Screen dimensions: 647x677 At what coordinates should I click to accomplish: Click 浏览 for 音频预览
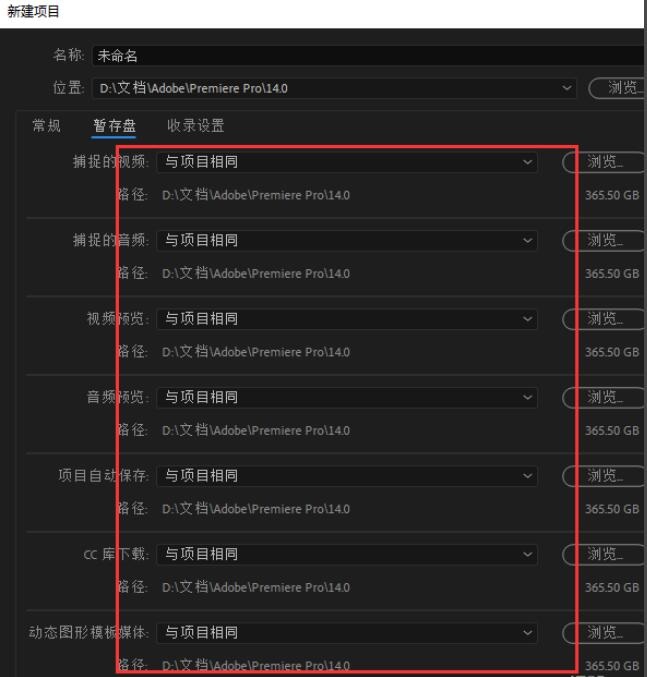coord(604,397)
